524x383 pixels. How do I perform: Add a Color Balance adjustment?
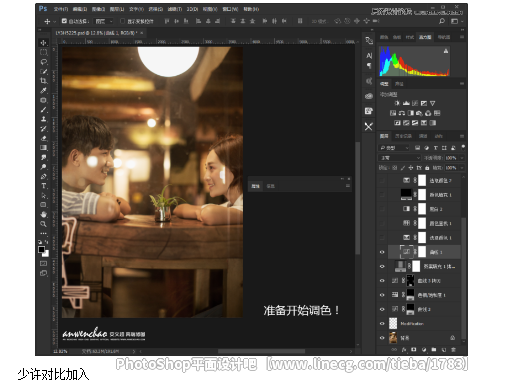(x=402, y=113)
